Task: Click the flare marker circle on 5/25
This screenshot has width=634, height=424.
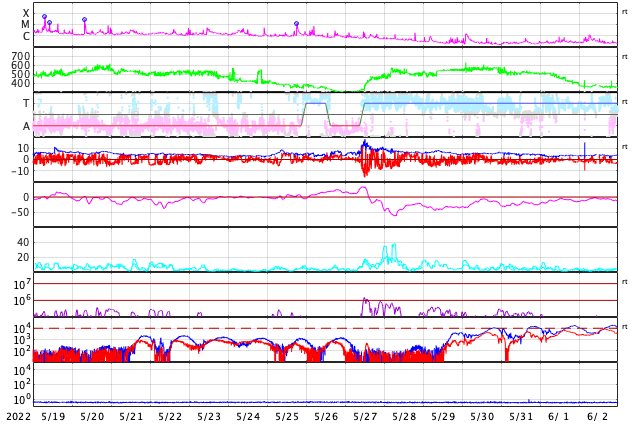Action: coord(296,23)
